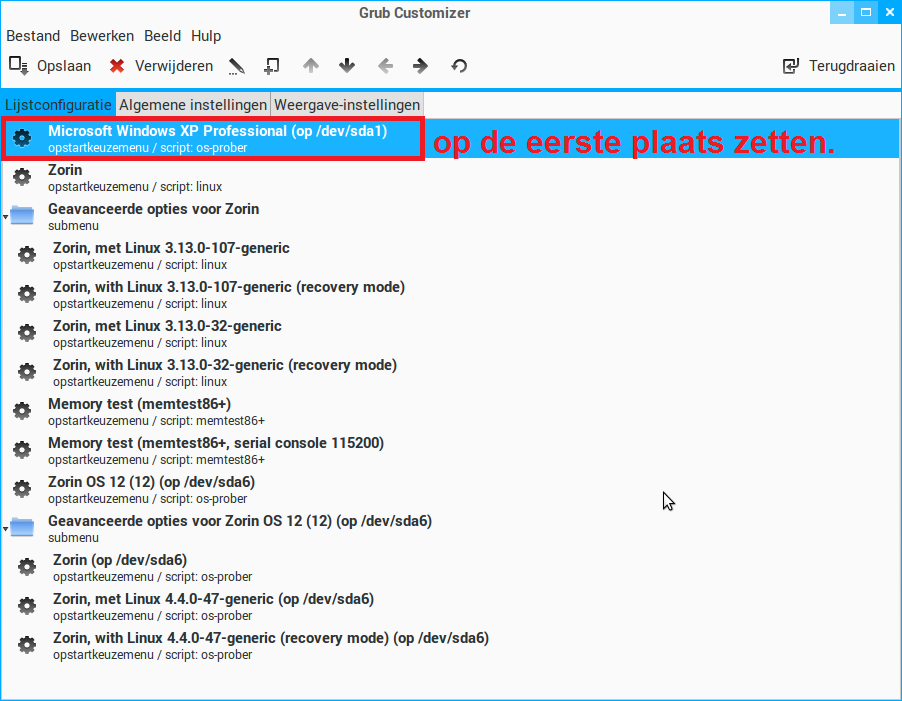Open the Hulp menu
Viewport: 902px width, 701px height.
[206, 36]
